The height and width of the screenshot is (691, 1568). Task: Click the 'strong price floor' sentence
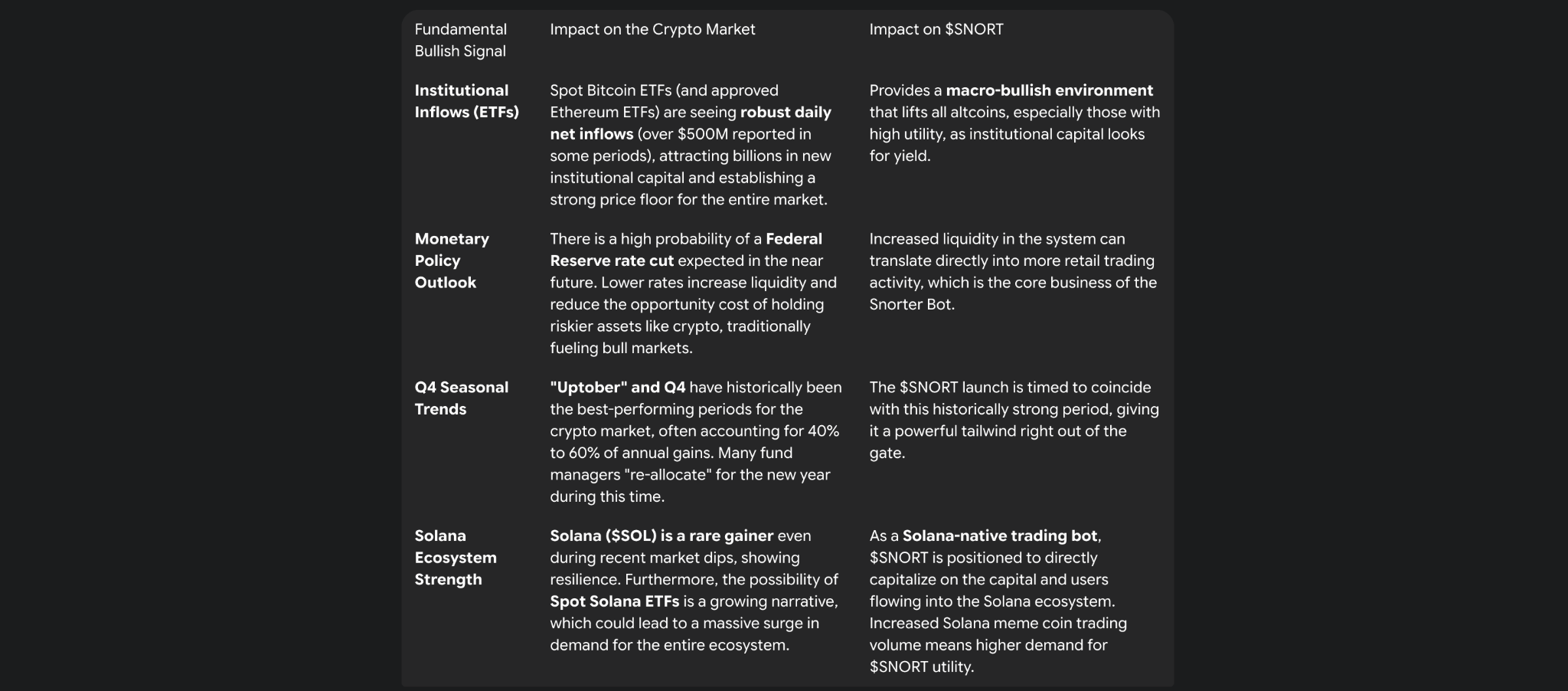(688, 200)
